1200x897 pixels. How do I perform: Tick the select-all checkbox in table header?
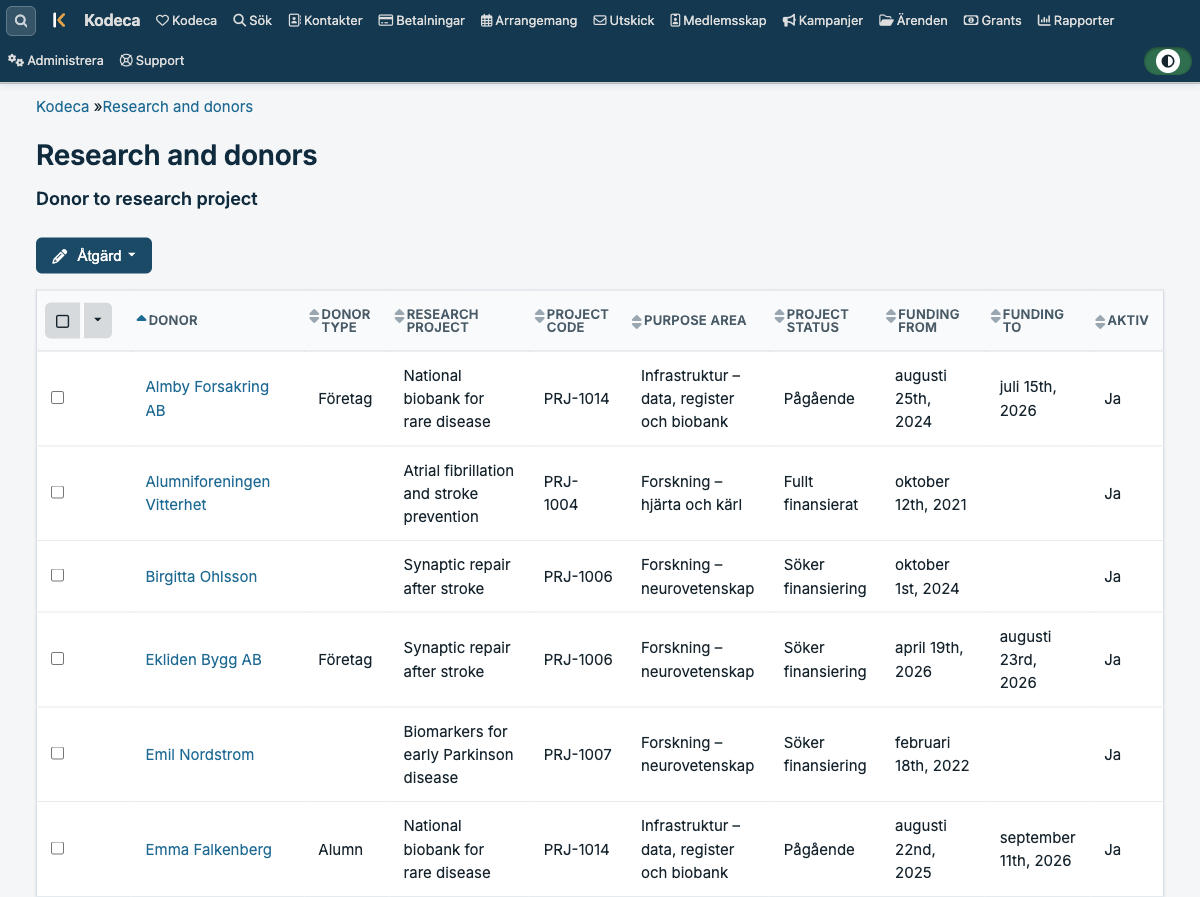coord(63,321)
